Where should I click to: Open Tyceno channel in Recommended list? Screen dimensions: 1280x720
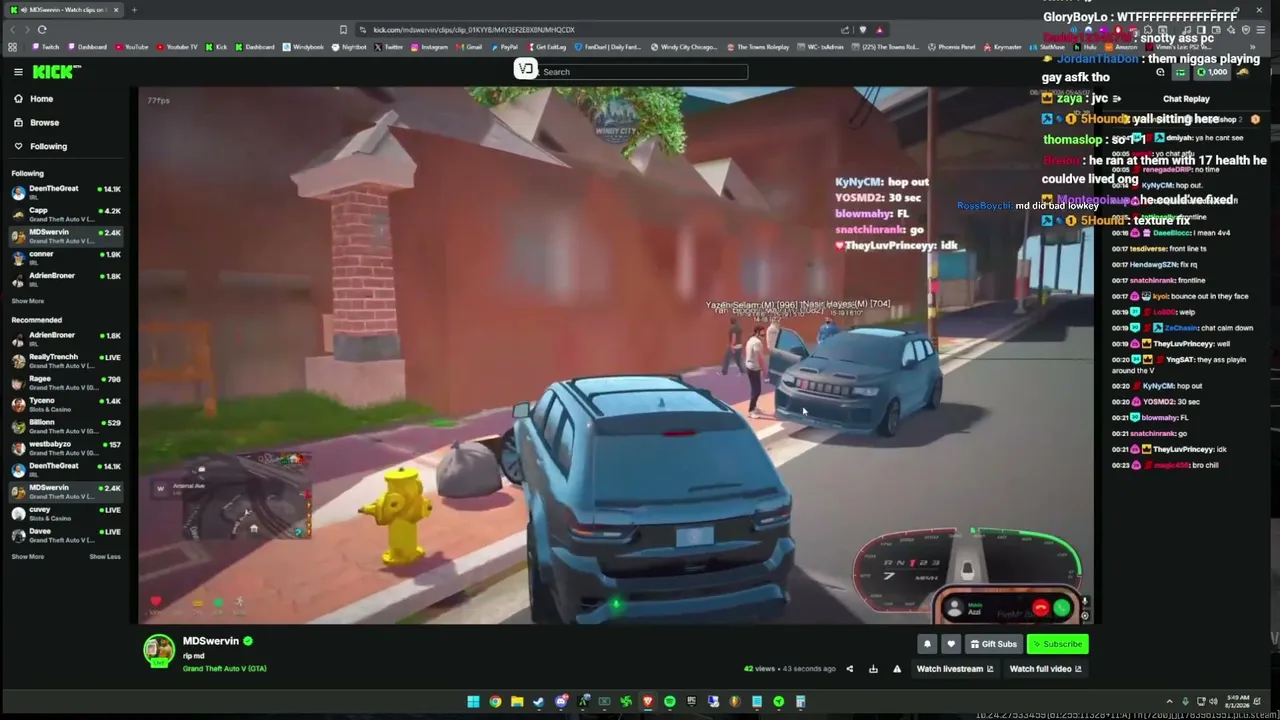point(66,405)
